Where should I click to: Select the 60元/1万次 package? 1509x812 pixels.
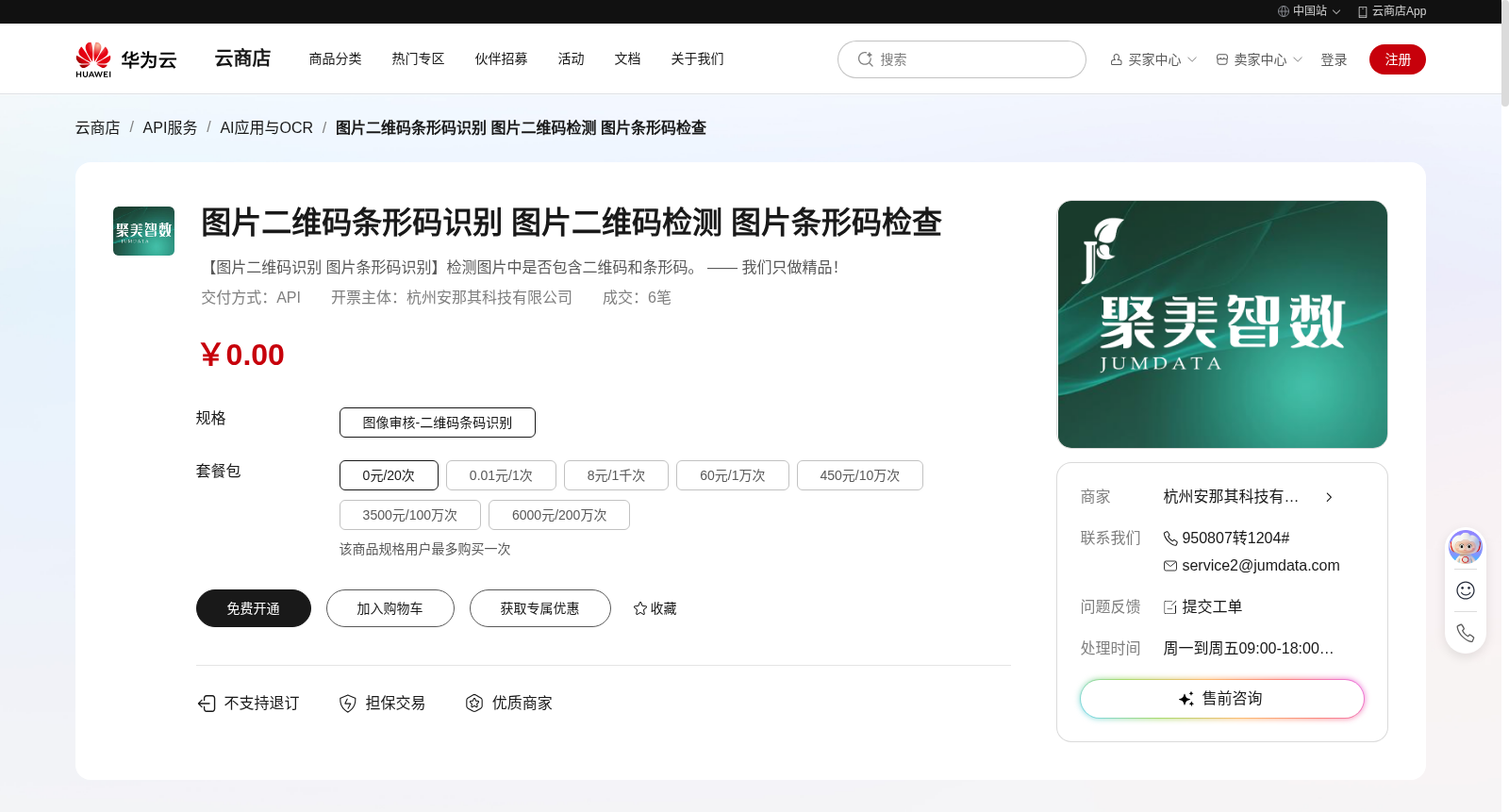pyautogui.click(x=733, y=475)
